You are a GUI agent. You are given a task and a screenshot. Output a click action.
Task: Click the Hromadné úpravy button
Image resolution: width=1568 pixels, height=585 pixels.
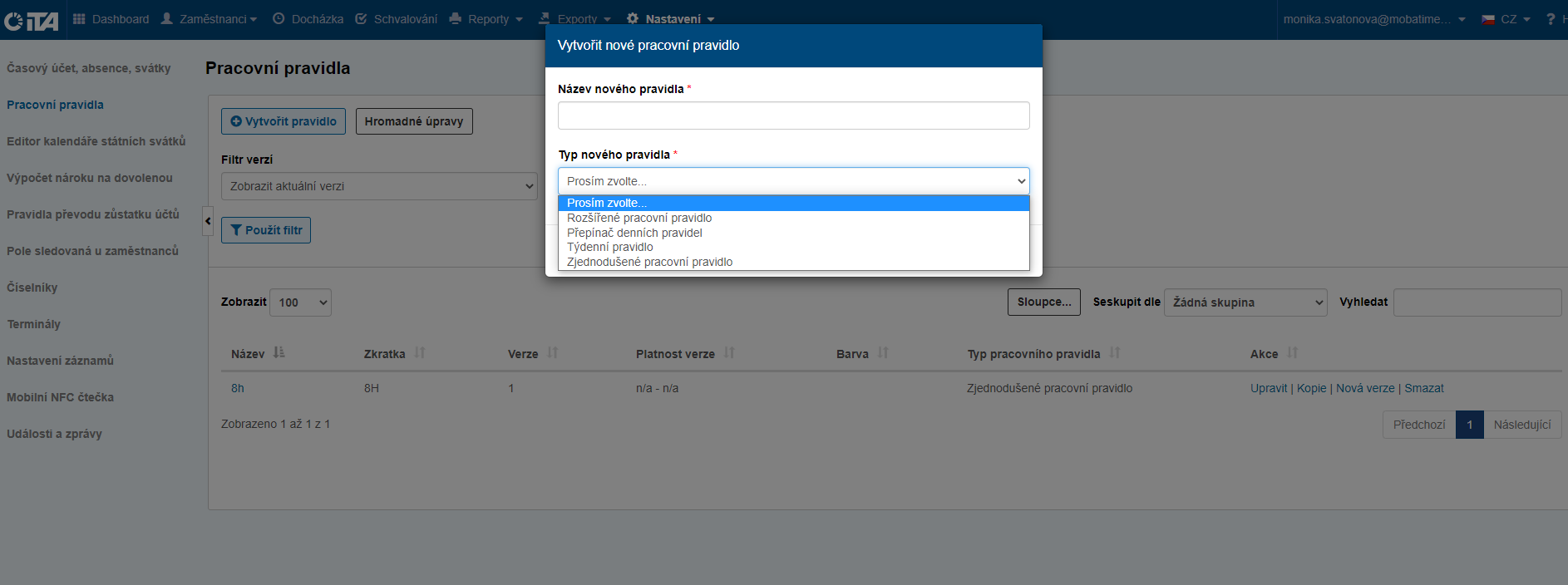pyautogui.click(x=414, y=121)
